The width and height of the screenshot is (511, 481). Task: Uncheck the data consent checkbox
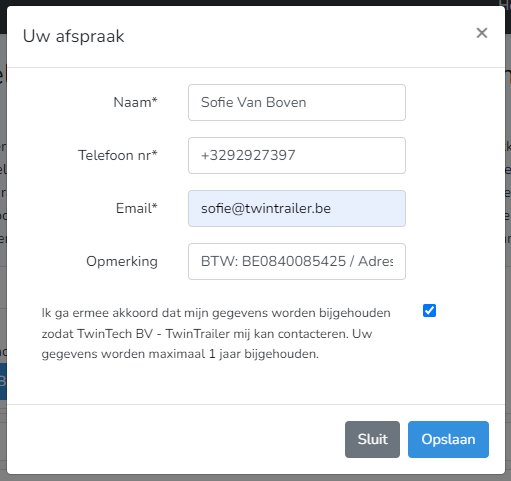[429, 311]
